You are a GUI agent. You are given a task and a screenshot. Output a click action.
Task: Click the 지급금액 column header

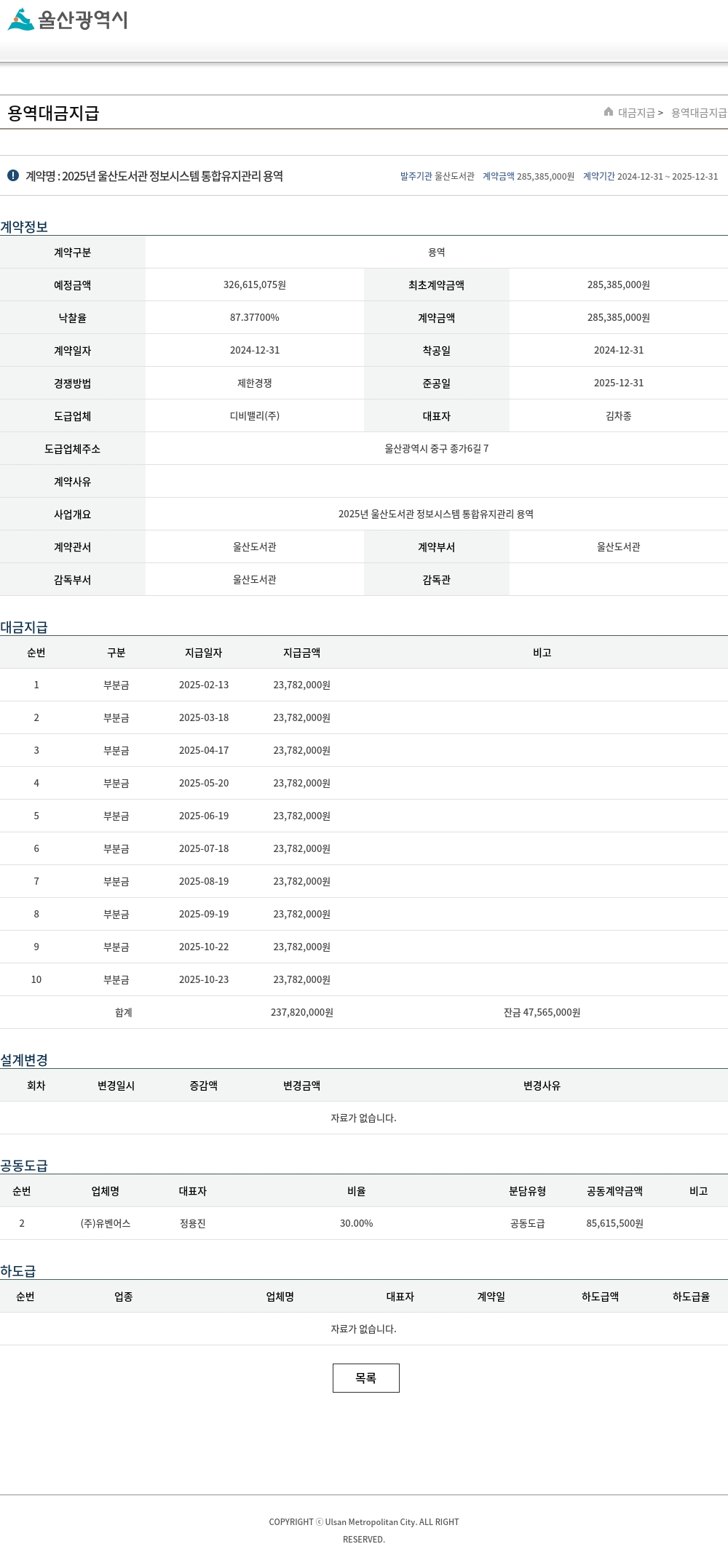pos(301,653)
